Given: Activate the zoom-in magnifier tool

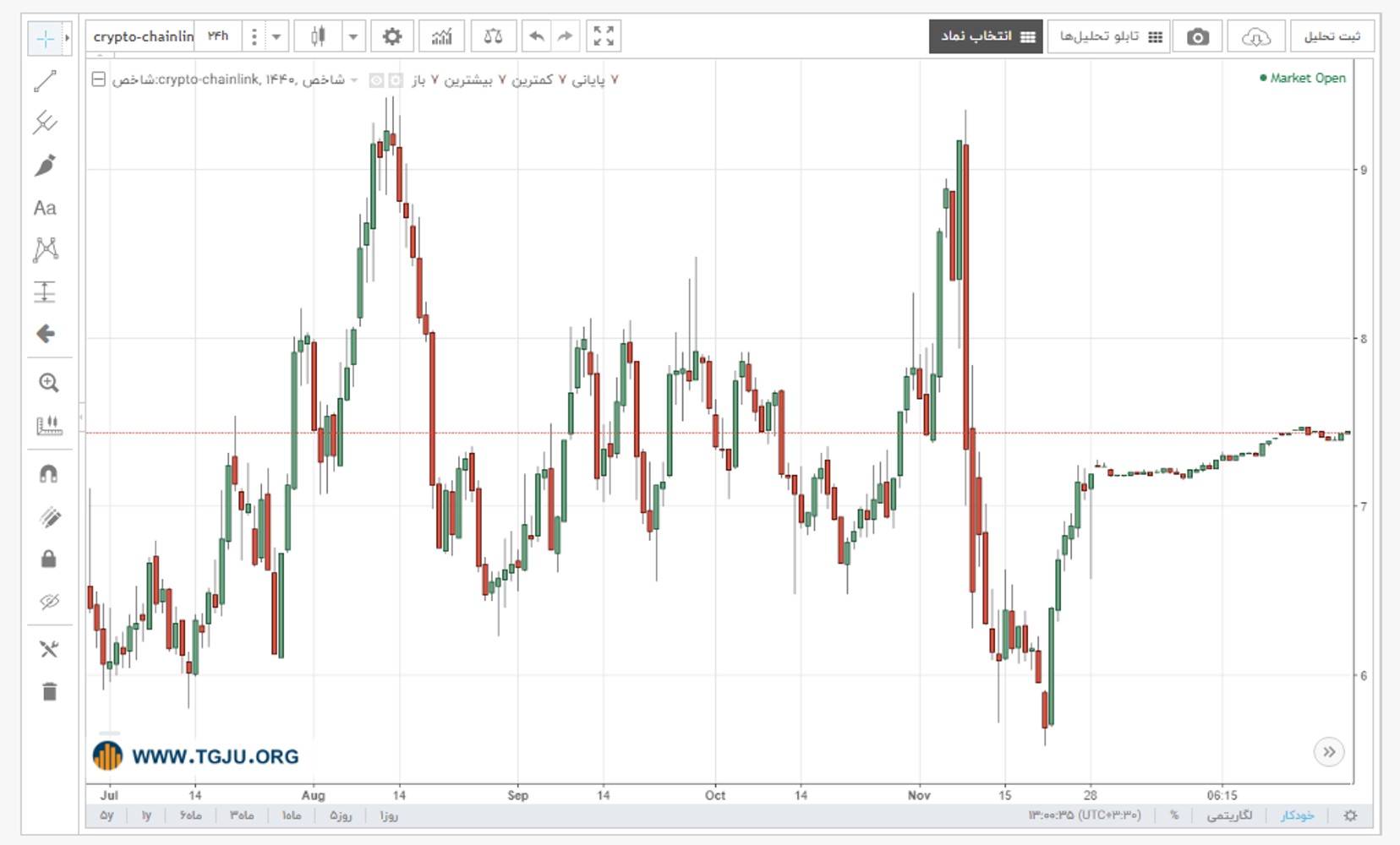Looking at the screenshot, I should [48, 383].
